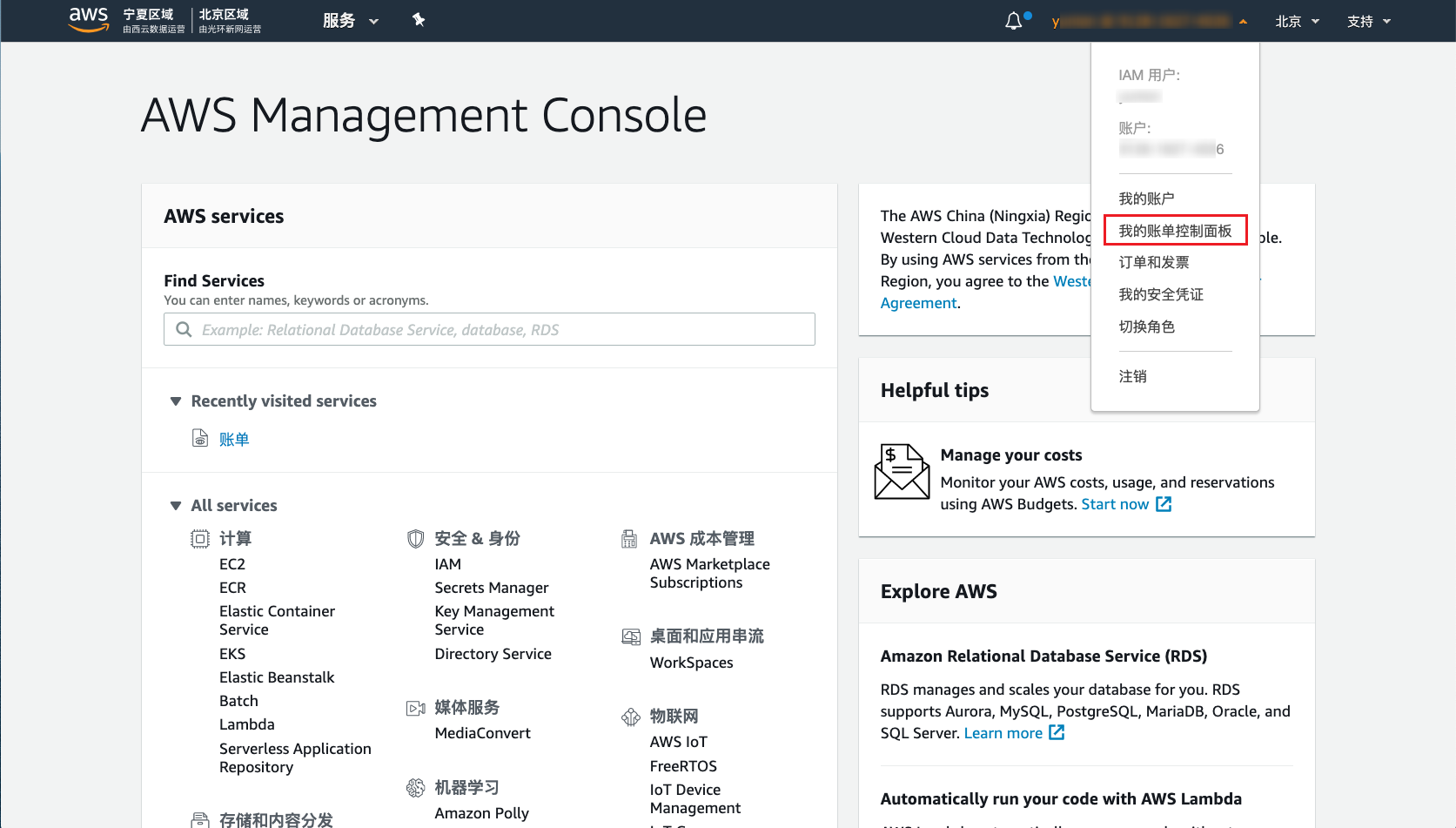This screenshot has width=1456, height=828.
Task: Click the envelope cost icon in Helpful tips
Action: tap(902, 471)
